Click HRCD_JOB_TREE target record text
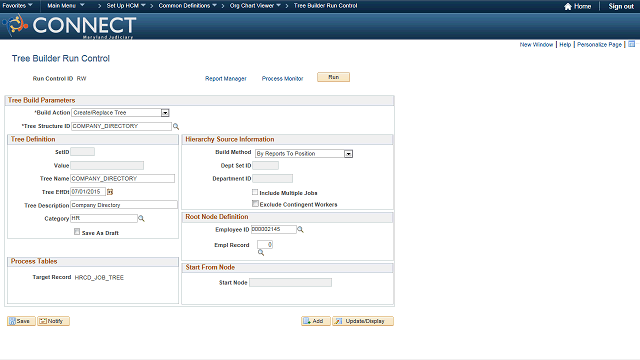The height and width of the screenshot is (360, 640). point(99,278)
